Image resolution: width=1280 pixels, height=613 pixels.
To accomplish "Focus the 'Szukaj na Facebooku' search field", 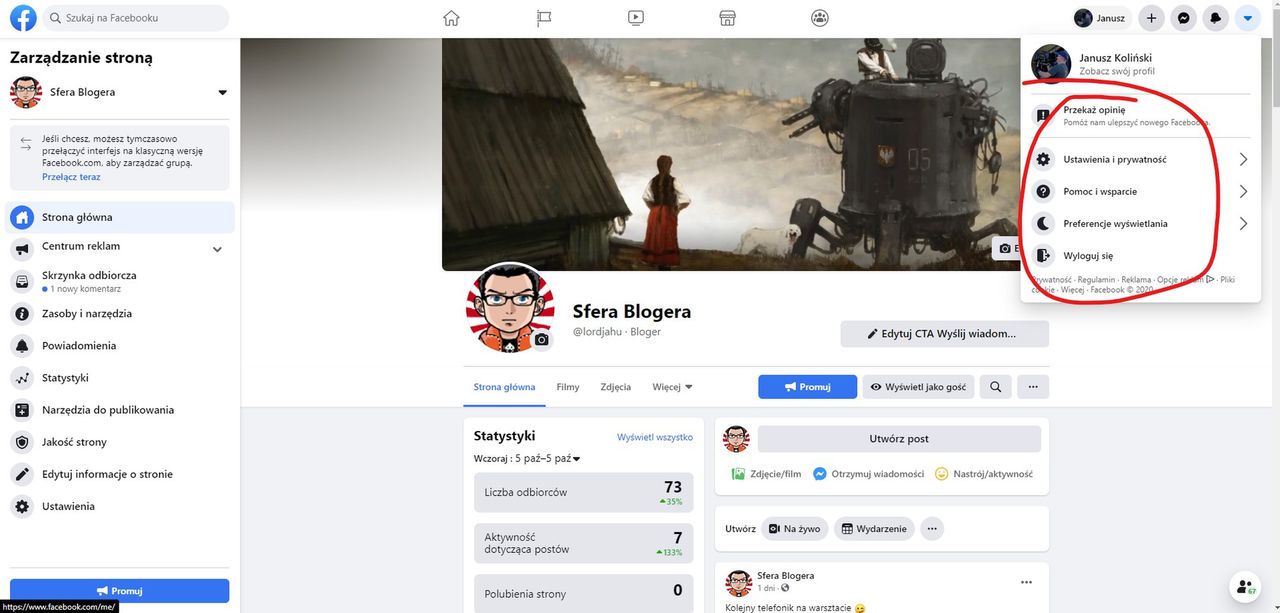I will tap(135, 18).
